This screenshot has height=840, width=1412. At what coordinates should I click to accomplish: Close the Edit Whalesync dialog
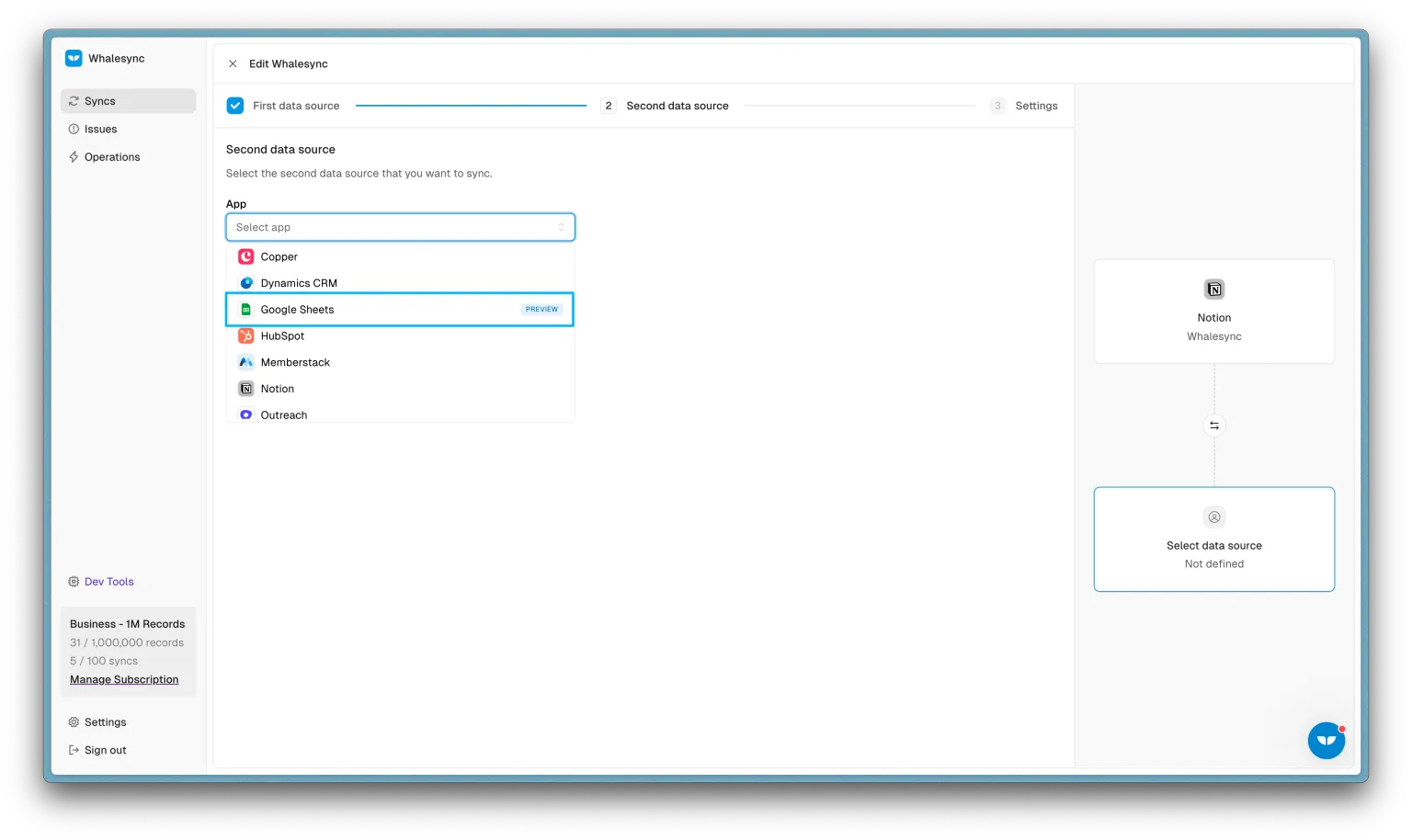[x=233, y=63]
